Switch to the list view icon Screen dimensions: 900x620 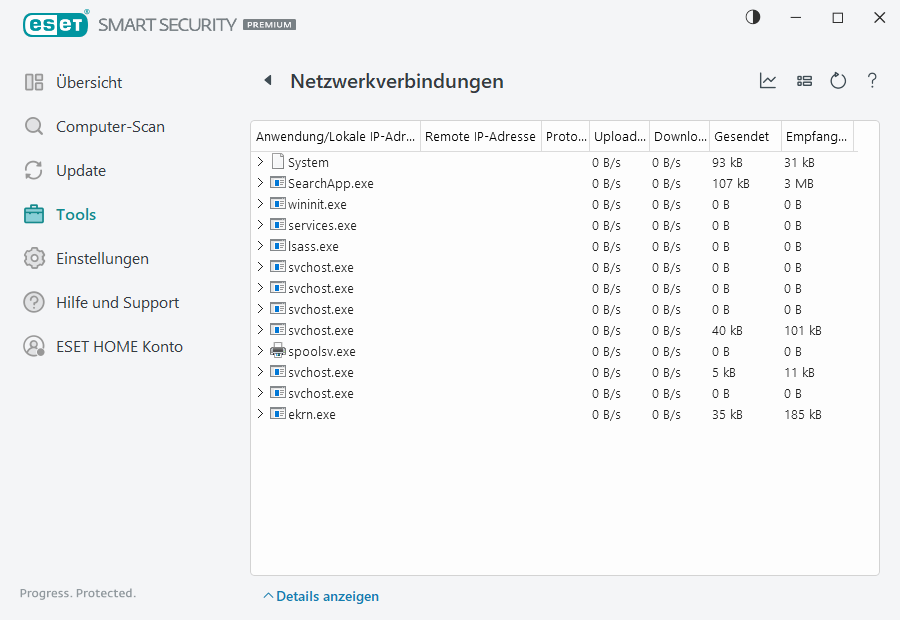coord(804,81)
